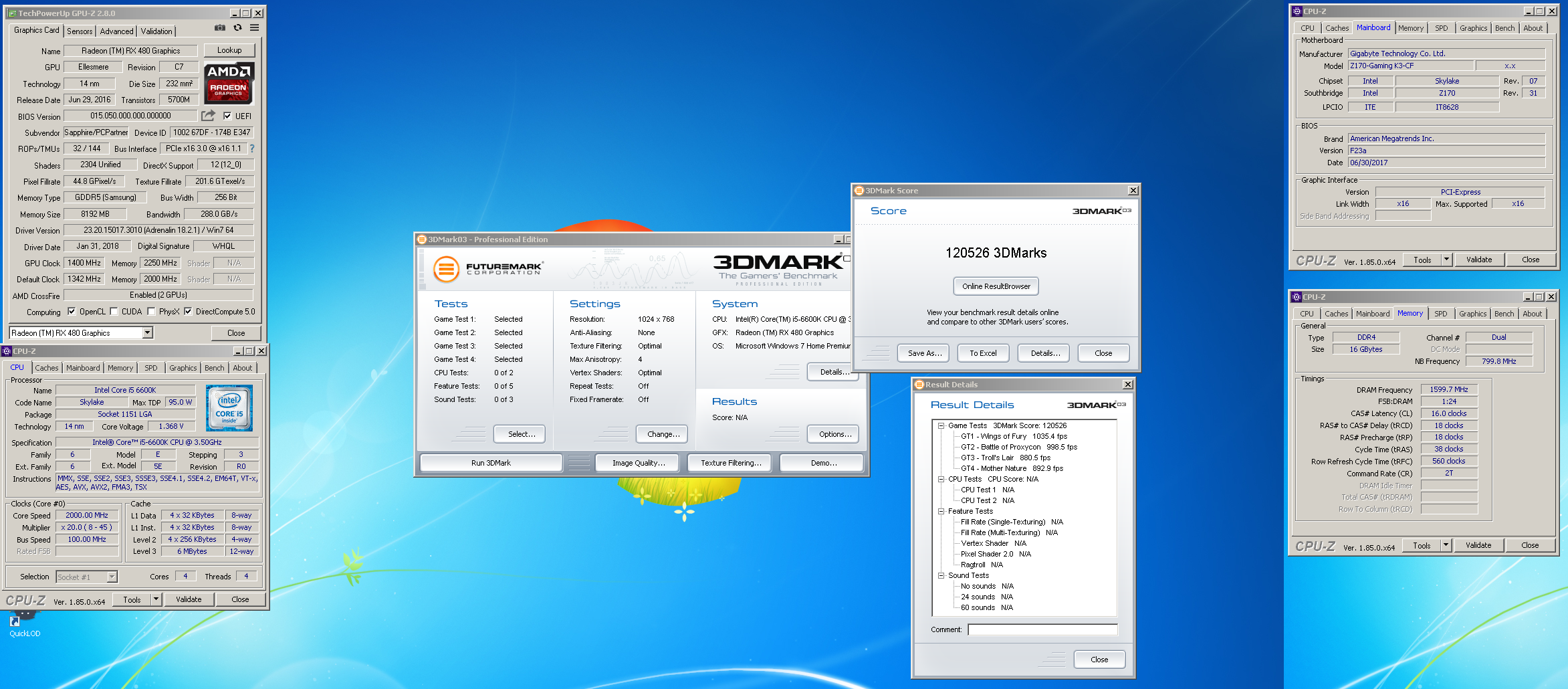Toggle the PhysX checkbox
Viewport: 1568px width, 689px height.
tap(151, 312)
